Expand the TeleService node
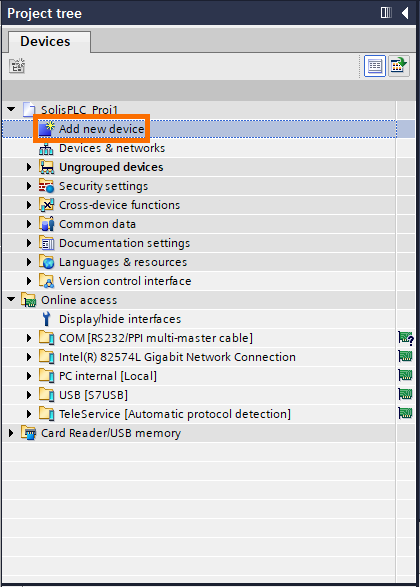 click(x=29, y=414)
